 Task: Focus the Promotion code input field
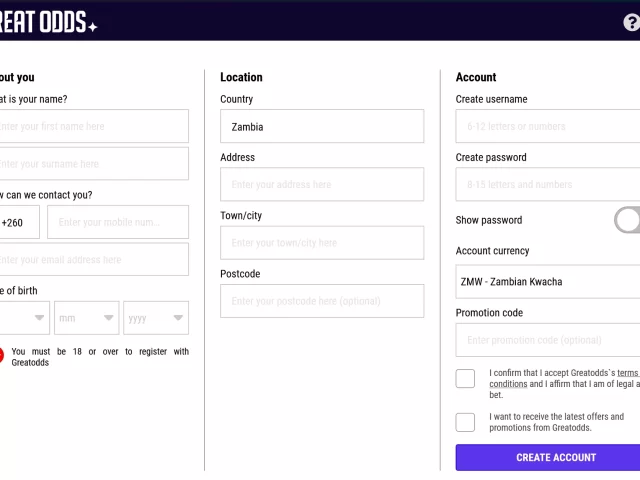(548, 340)
